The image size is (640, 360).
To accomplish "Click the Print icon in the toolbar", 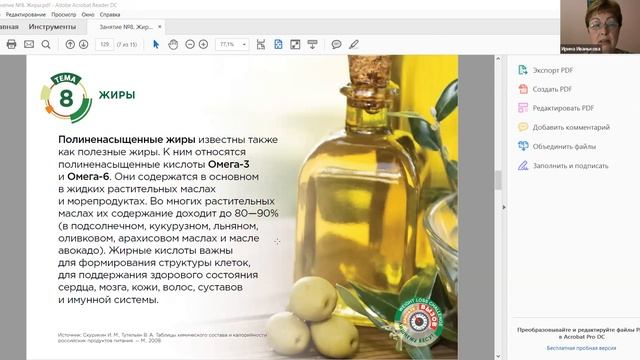I will [x=11, y=44].
